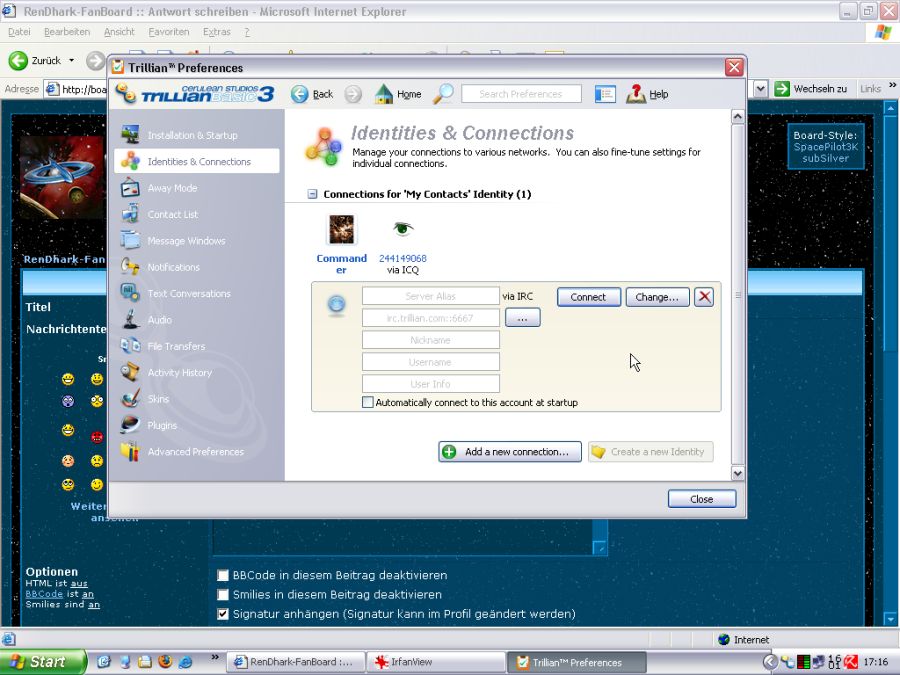
Task: Click Change... button for IRC connection
Action: [x=657, y=297]
